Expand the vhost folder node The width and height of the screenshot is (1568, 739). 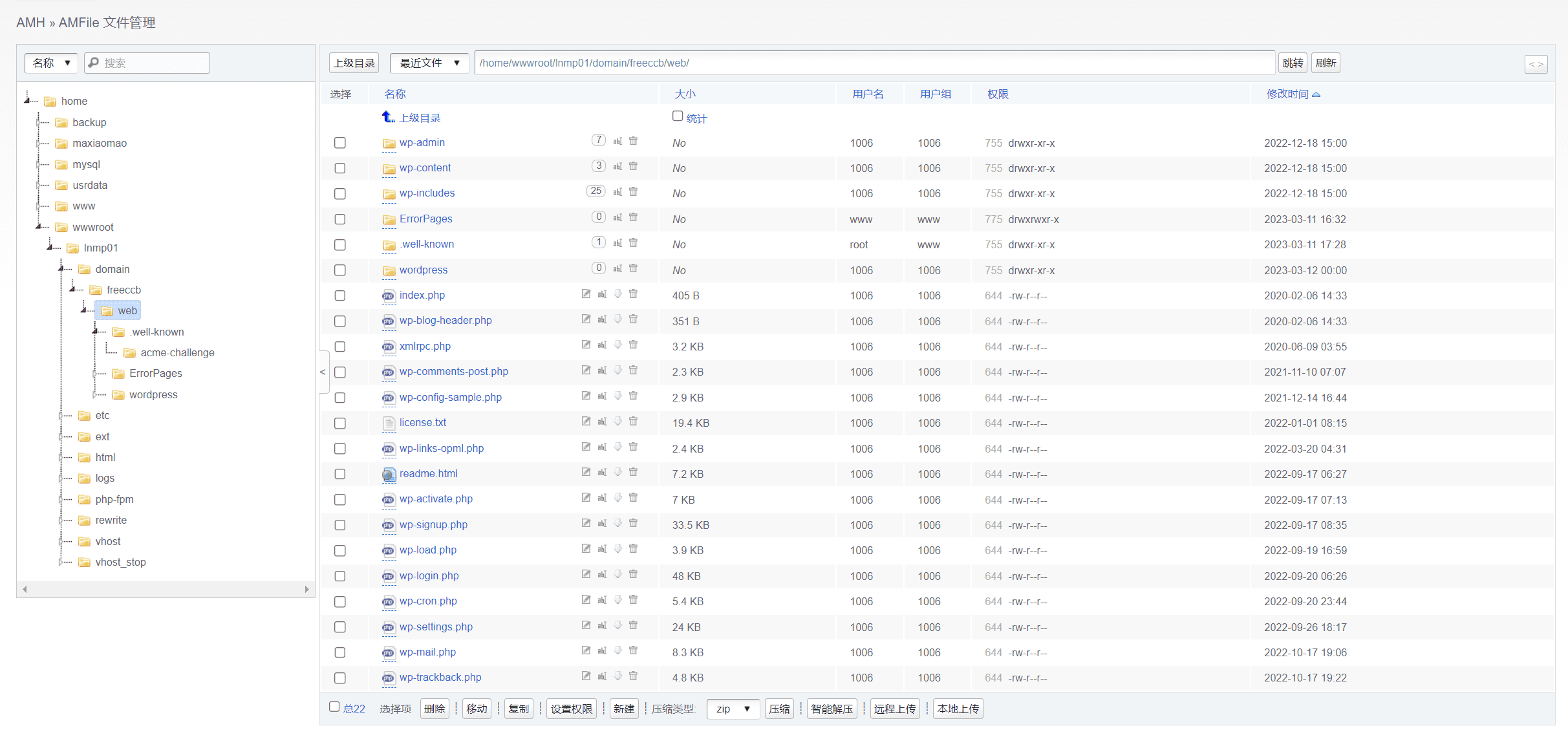(x=61, y=542)
